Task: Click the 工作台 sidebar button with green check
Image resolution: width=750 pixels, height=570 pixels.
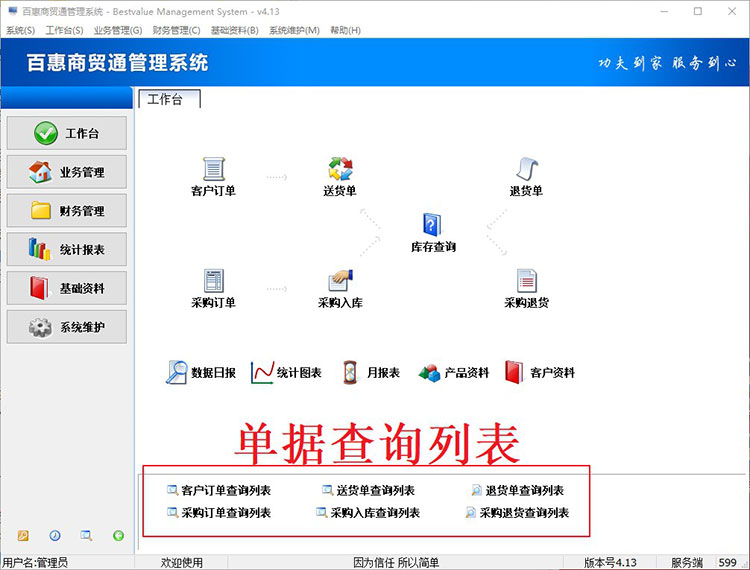Action: [66, 133]
